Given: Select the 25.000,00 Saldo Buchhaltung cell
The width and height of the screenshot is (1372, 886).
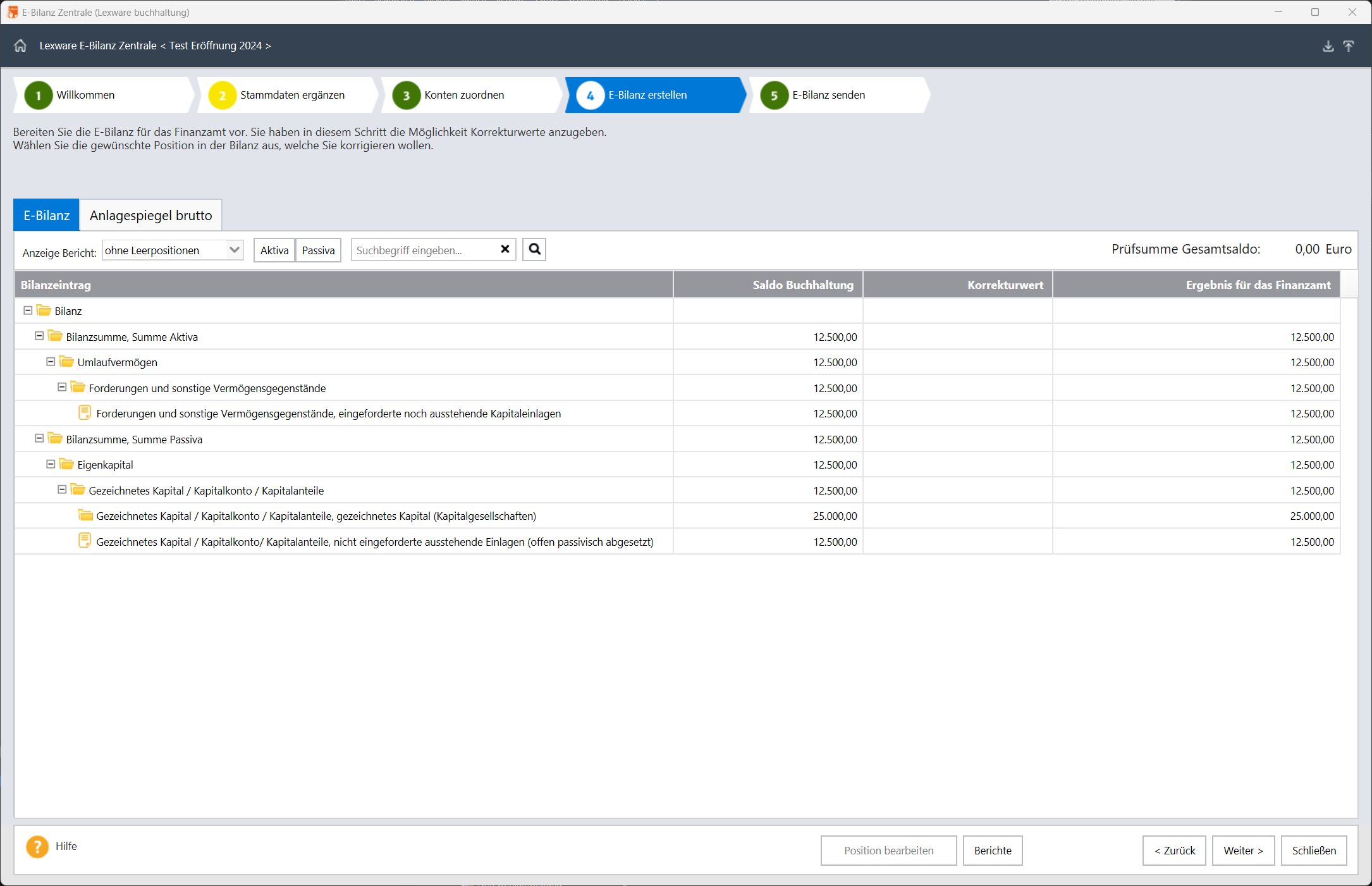Looking at the screenshot, I should 768,516.
